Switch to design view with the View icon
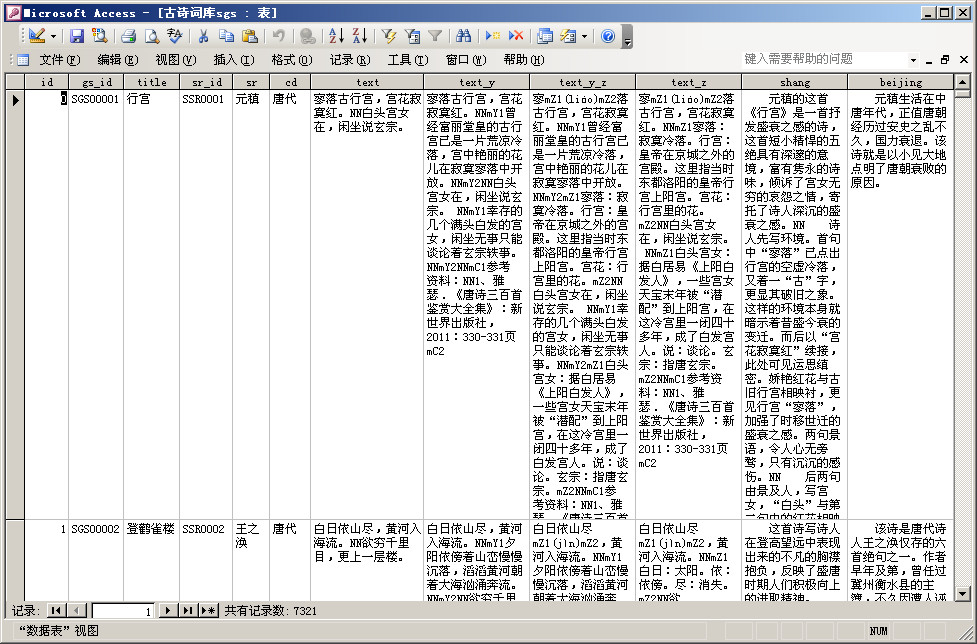Viewport: 977px width, 644px height. [37, 36]
